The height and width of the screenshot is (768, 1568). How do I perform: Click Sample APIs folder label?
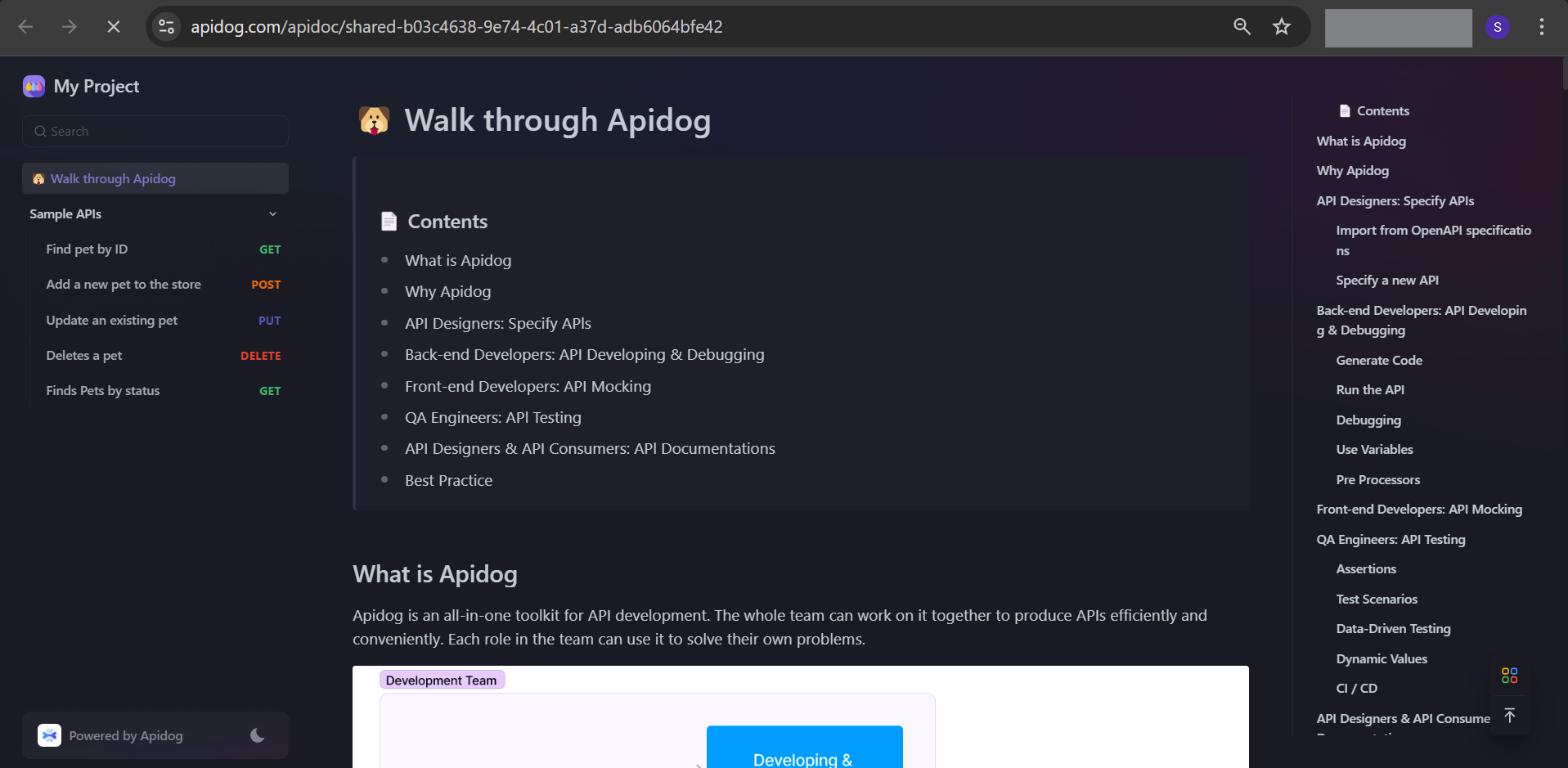[x=65, y=214]
